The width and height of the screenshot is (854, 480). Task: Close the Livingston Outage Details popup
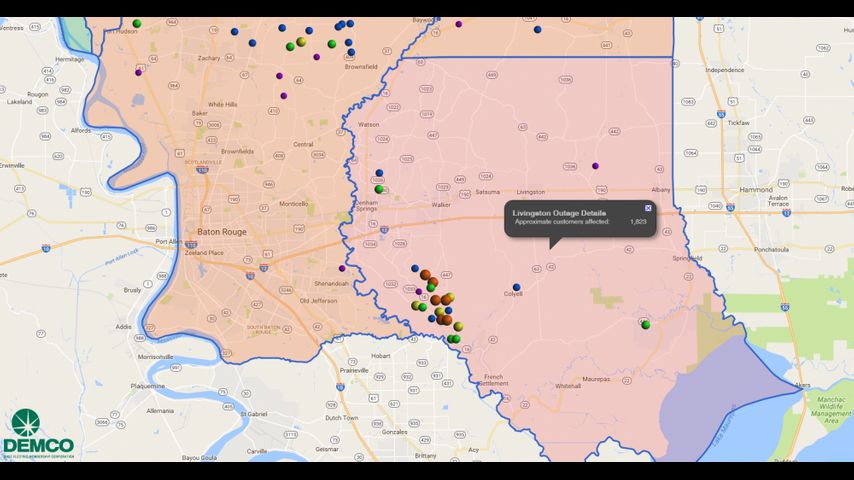[x=648, y=208]
